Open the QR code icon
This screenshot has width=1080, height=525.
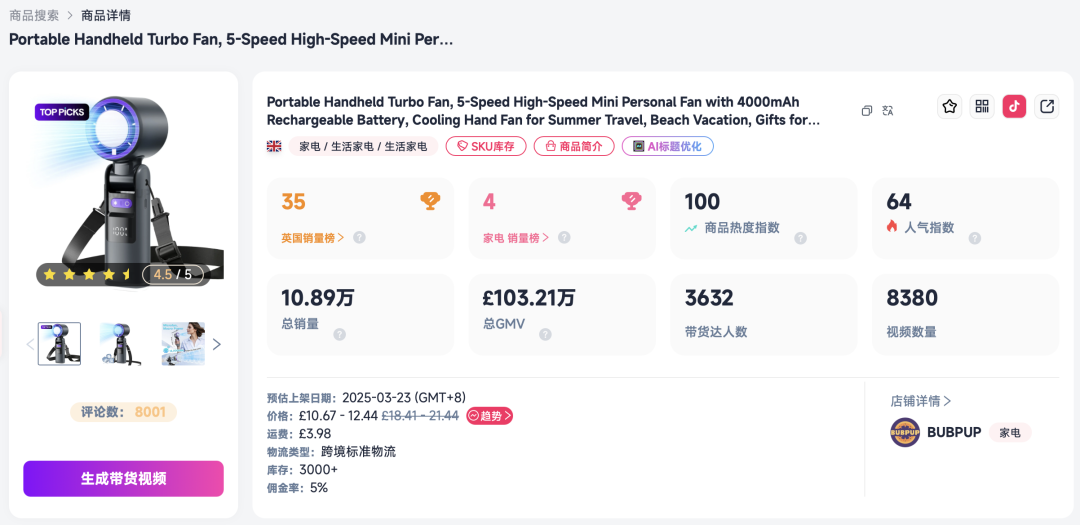tap(982, 106)
